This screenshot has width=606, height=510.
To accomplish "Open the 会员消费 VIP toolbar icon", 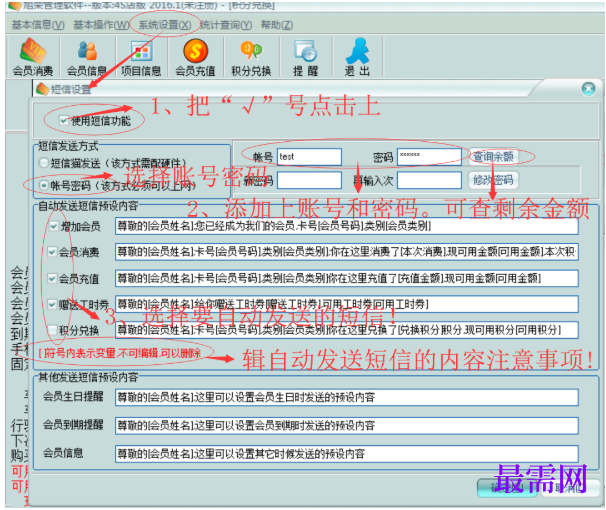I will (33, 57).
